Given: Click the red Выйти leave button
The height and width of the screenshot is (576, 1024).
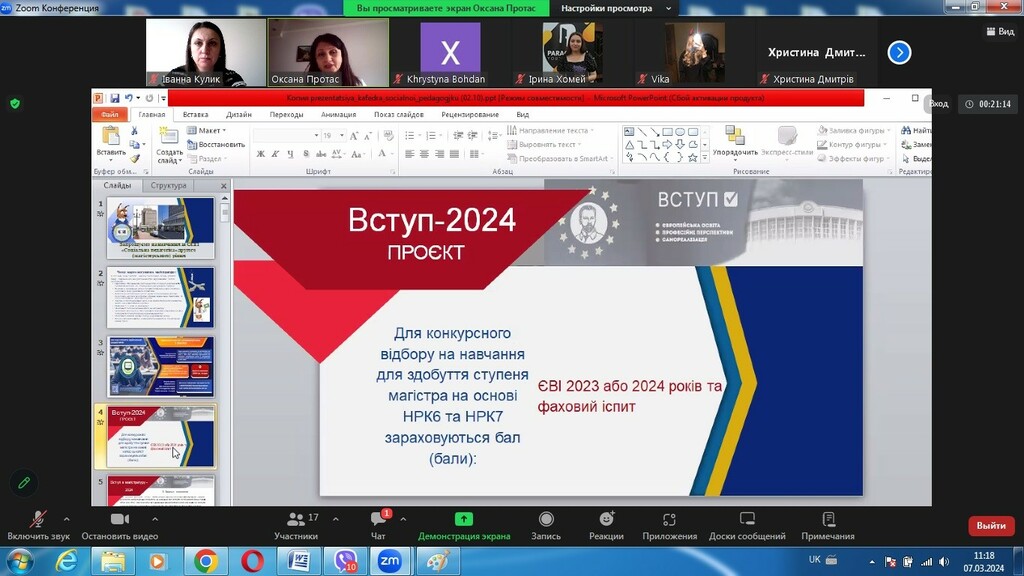Looking at the screenshot, I should (x=990, y=526).
